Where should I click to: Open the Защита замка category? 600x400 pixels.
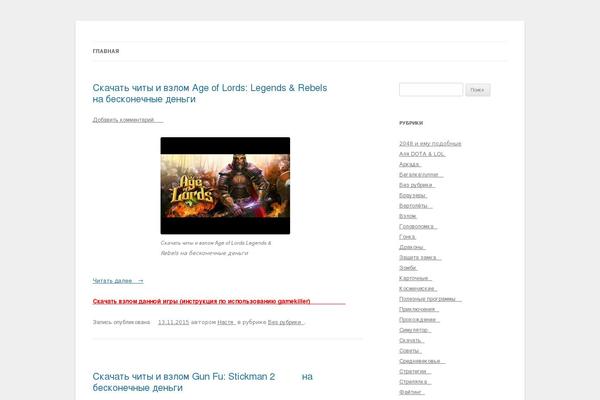coord(420,257)
